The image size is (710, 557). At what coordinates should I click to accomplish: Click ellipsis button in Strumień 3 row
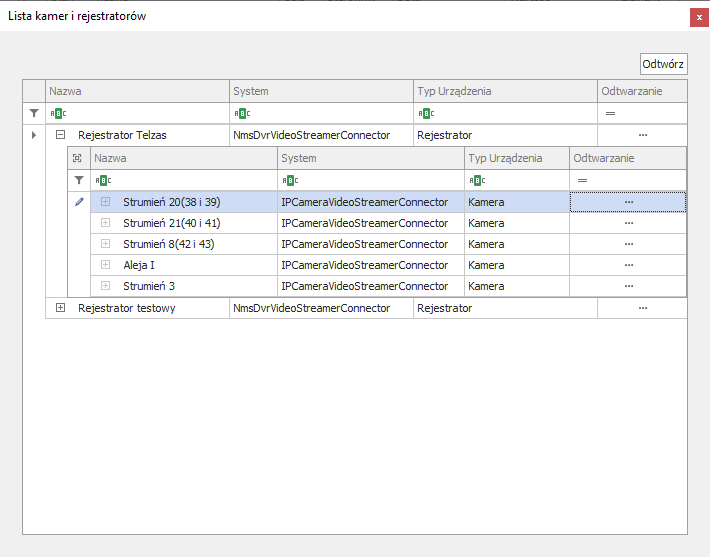click(628, 286)
